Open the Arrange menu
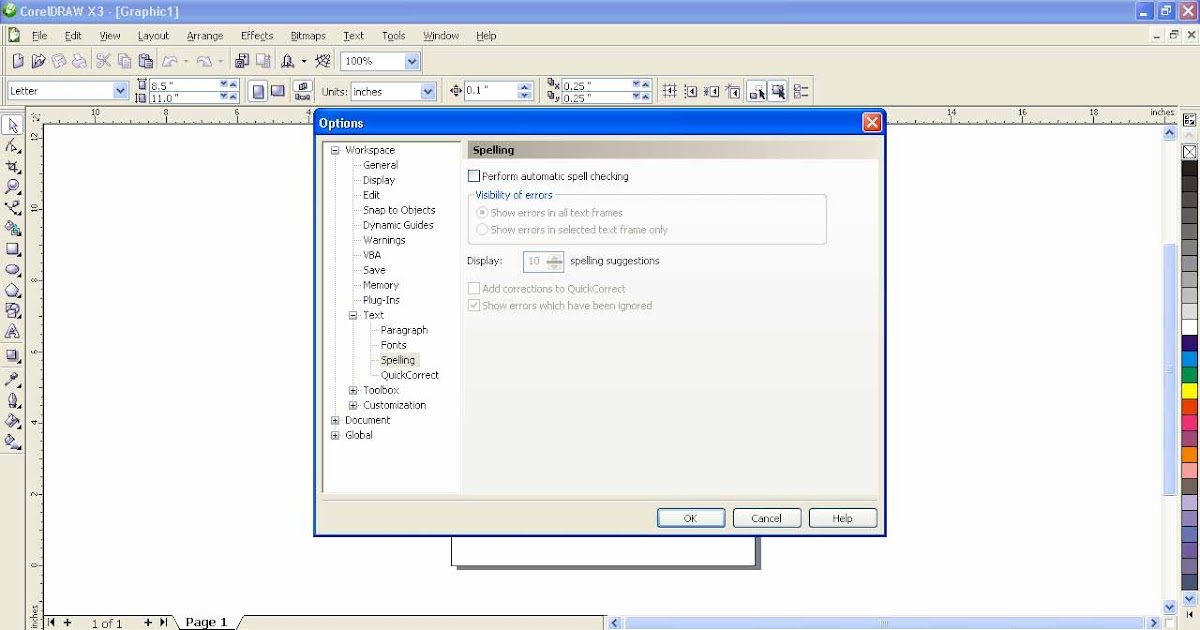This screenshot has height=630, width=1200. [x=205, y=35]
